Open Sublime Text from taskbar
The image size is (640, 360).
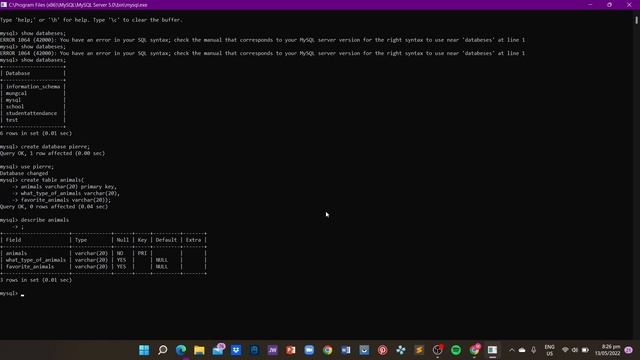(419, 350)
